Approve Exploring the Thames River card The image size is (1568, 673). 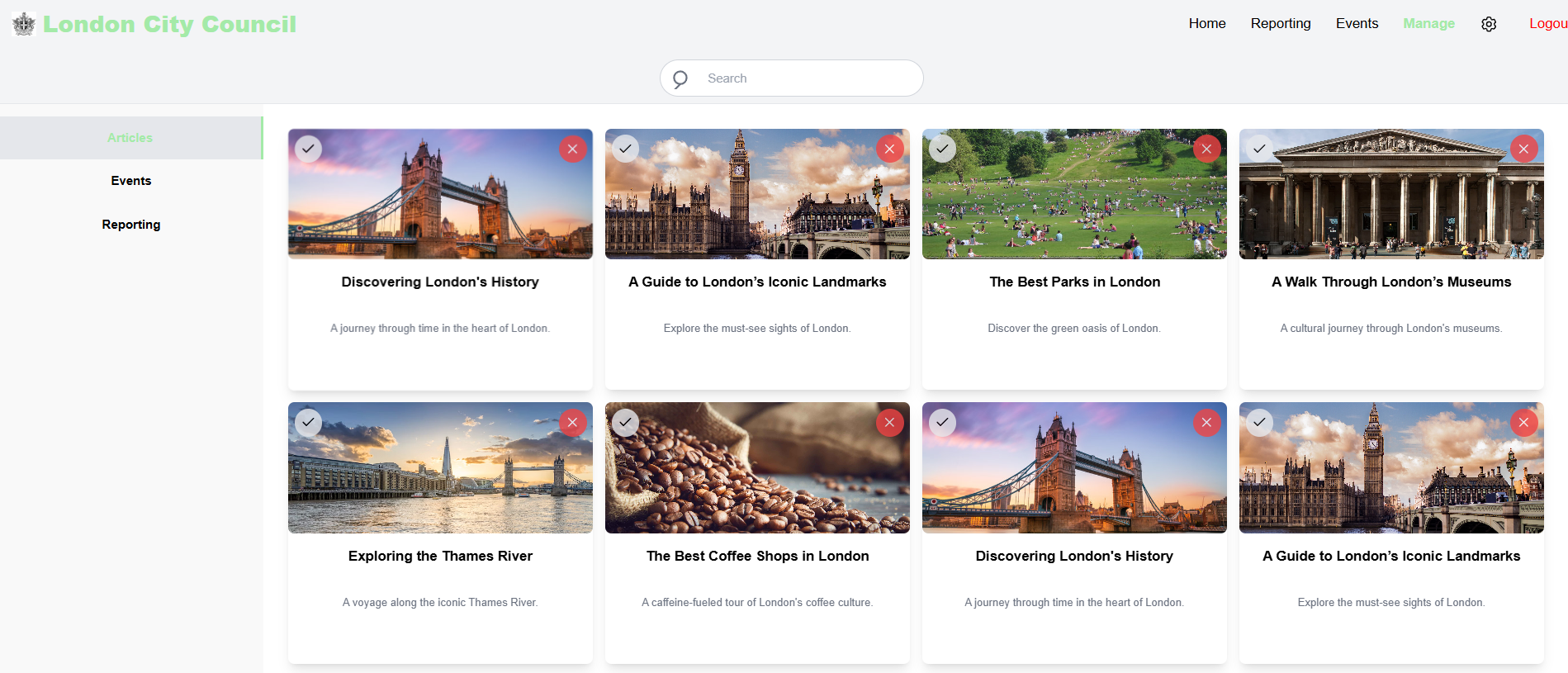(309, 422)
